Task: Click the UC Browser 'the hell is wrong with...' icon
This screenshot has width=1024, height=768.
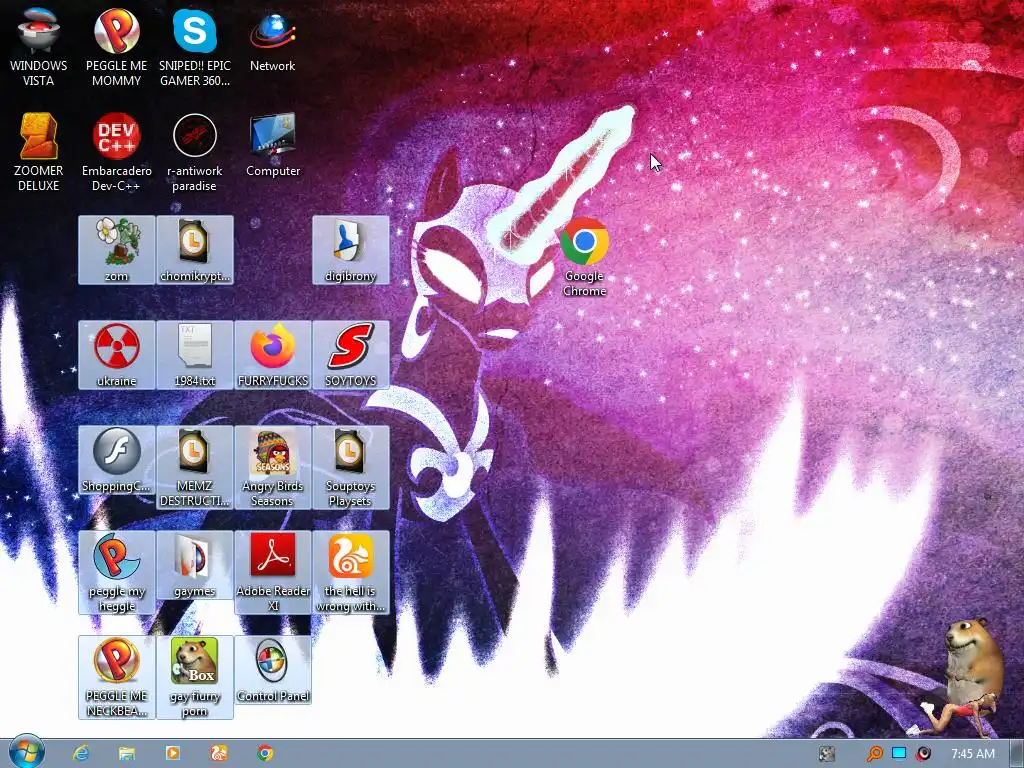Action: pos(351,573)
